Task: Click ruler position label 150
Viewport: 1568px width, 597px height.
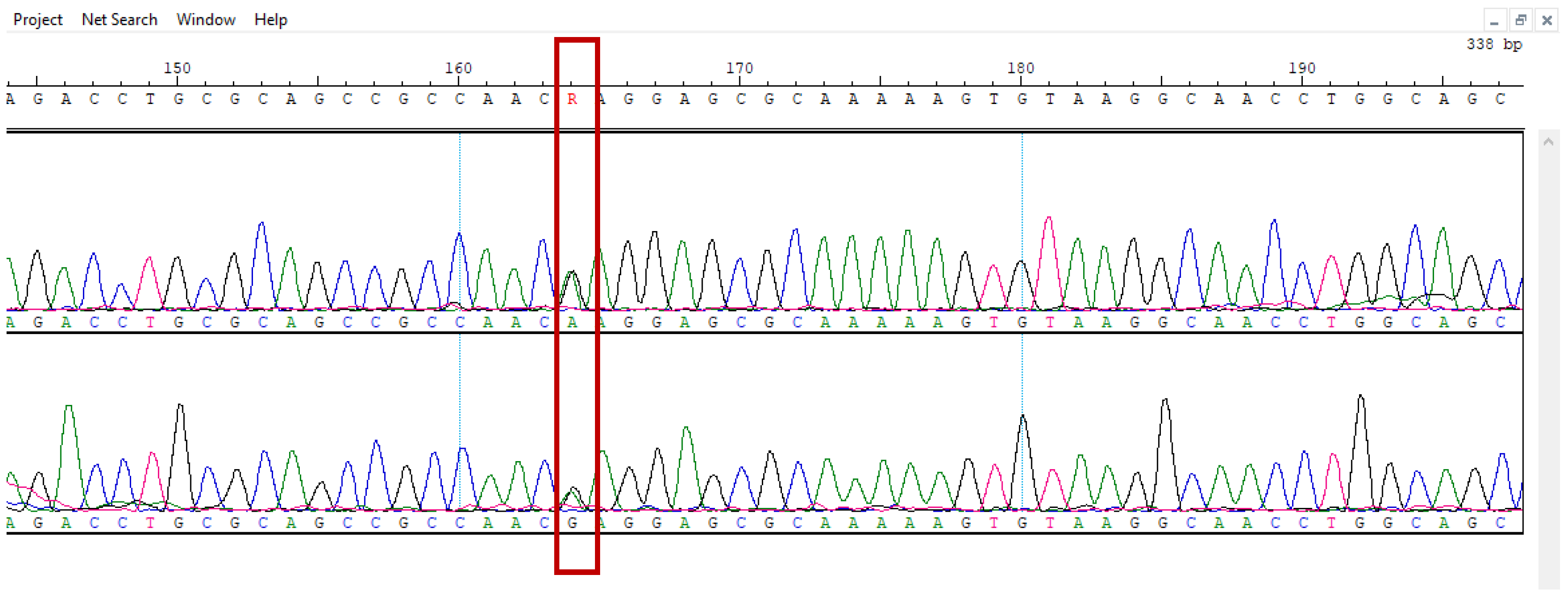Action: (177, 68)
